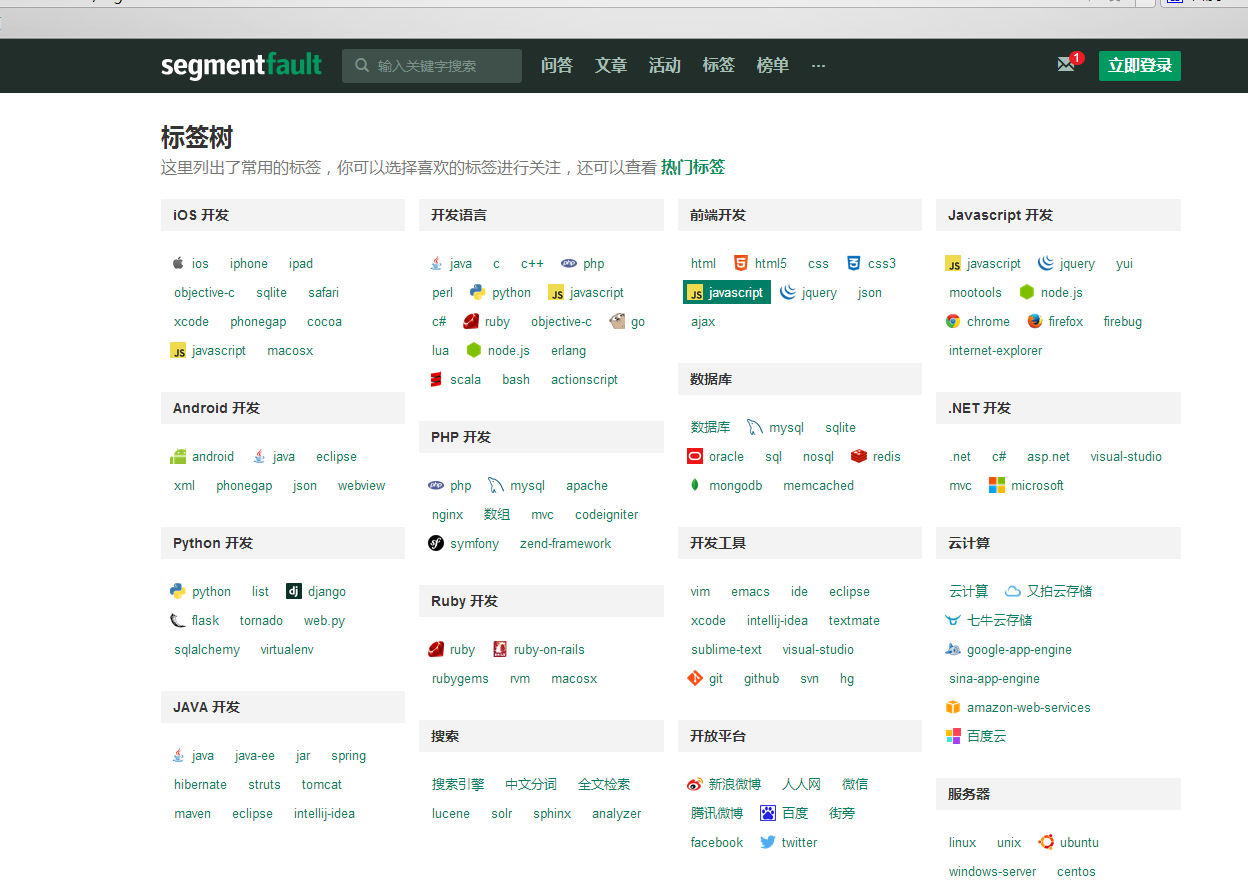Focus the 输入关键字搜索 search field
Viewport: 1248px width, 892px height.
point(432,65)
